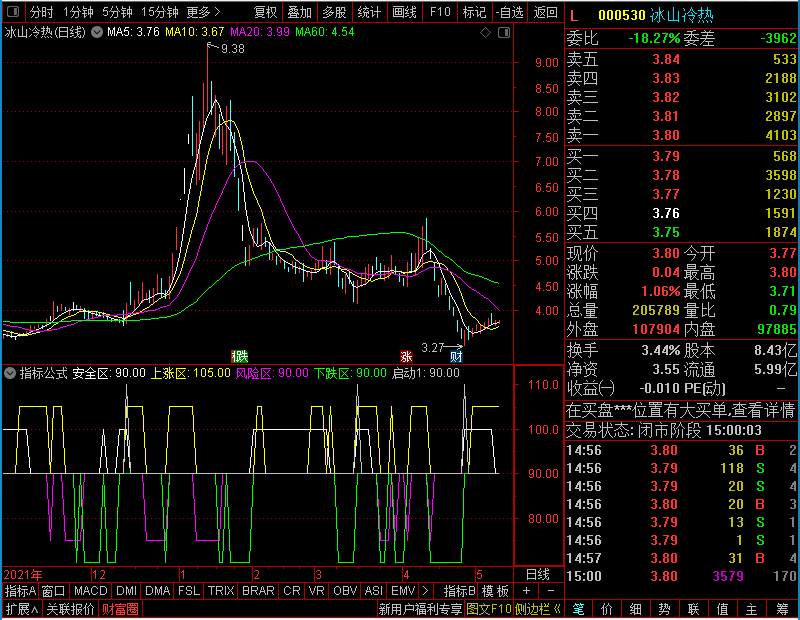The height and width of the screenshot is (620, 800).
Task: Switch to the 5分钟 period
Action: pos(117,12)
